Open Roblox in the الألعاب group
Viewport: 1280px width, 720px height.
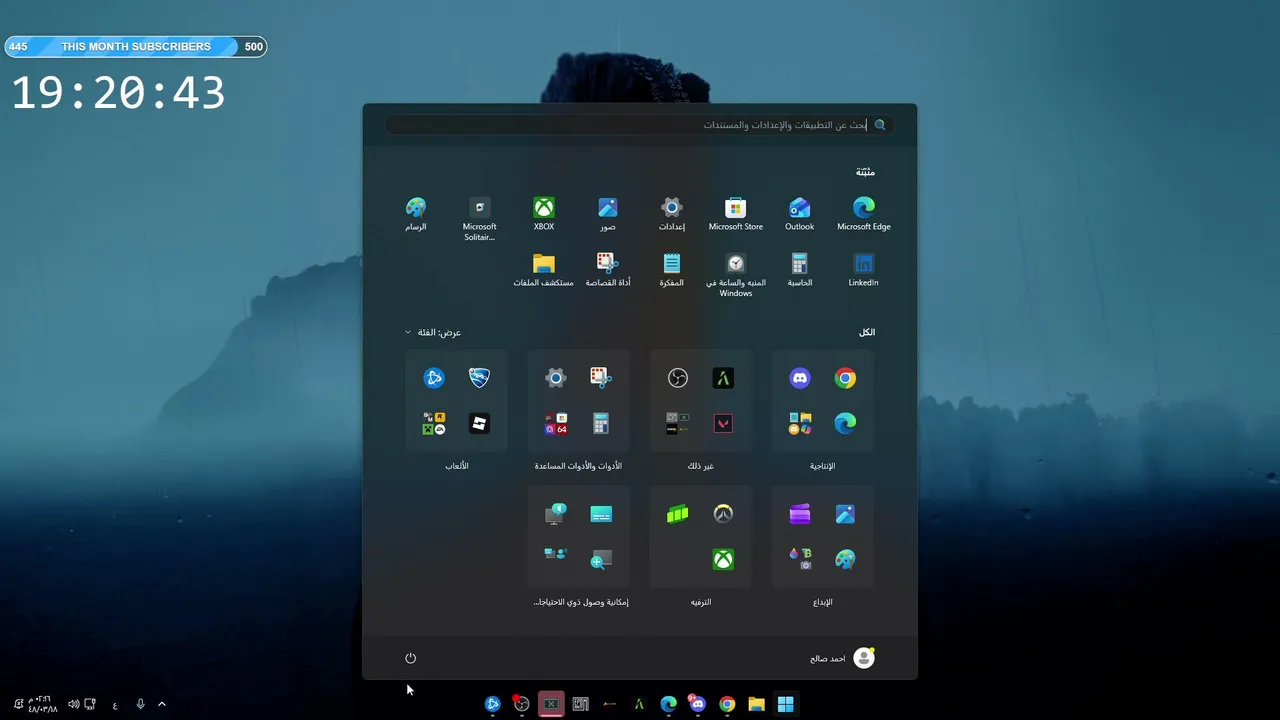click(479, 423)
